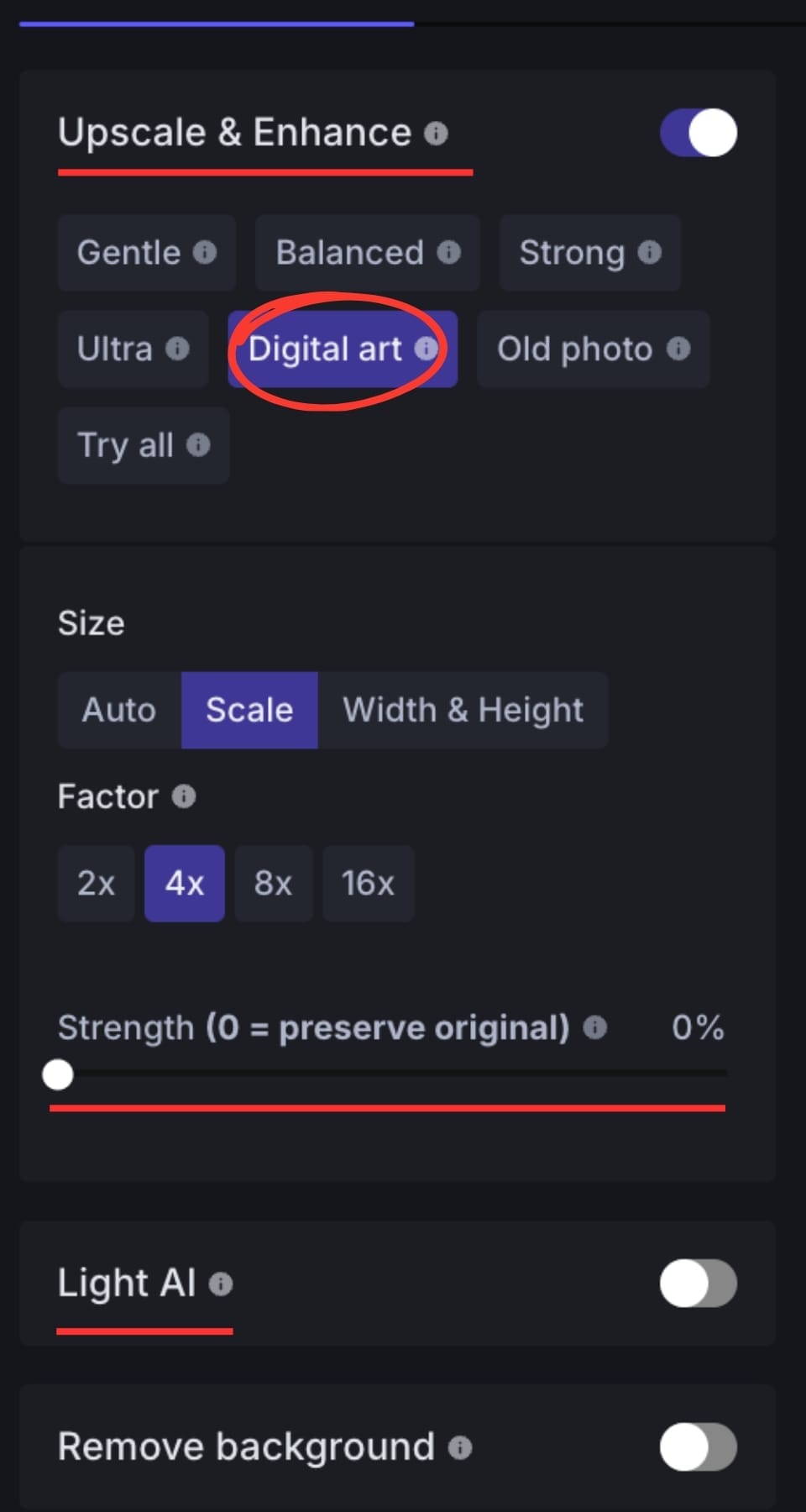Disable the Upscale & Enhance toggle
Image resolution: width=806 pixels, height=1512 pixels.
pyautogui.click(x=698, y=133)
